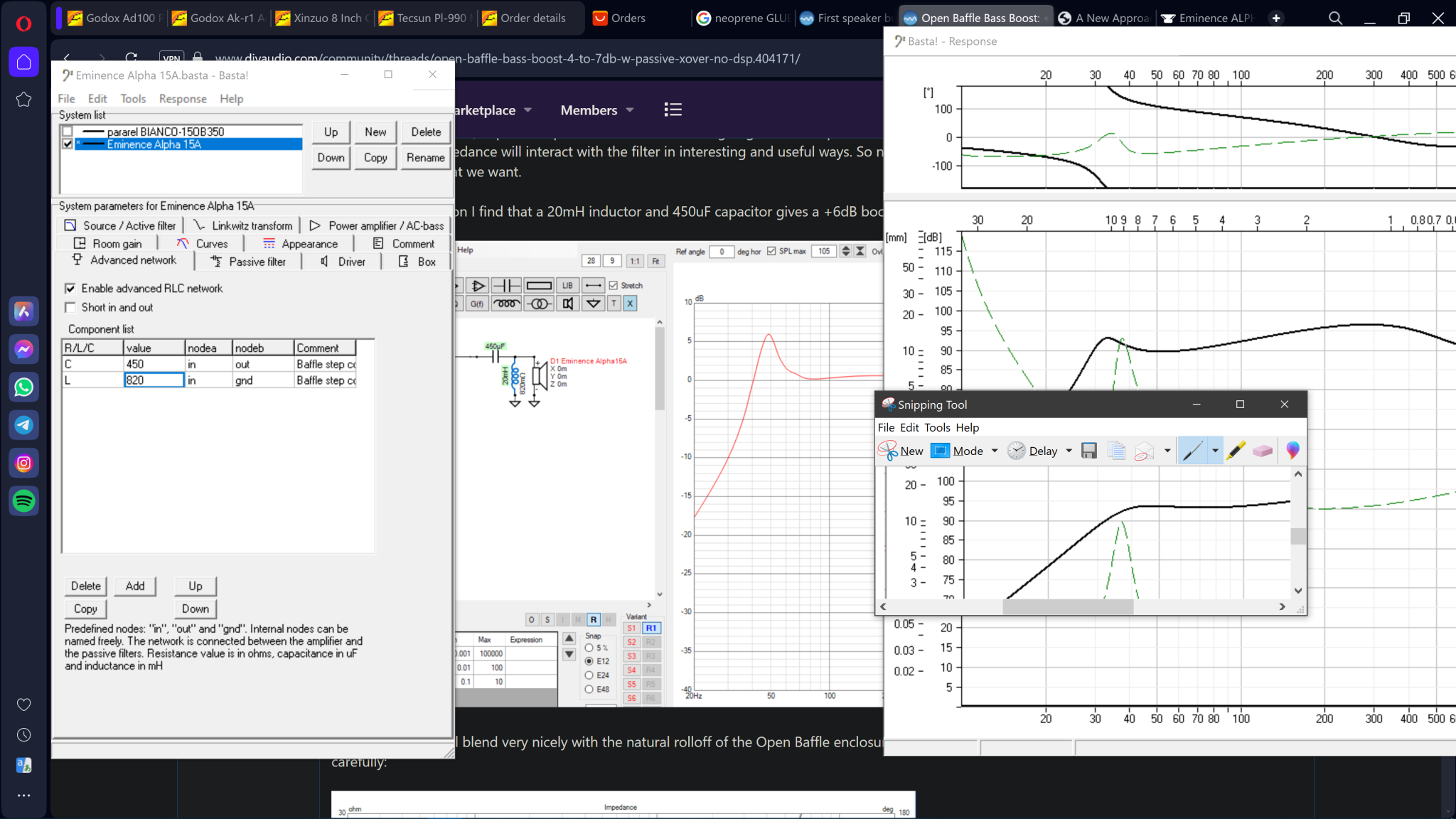Open Aria AI in the sidebar
The image size is (1456, 819).
coord(23,311)
